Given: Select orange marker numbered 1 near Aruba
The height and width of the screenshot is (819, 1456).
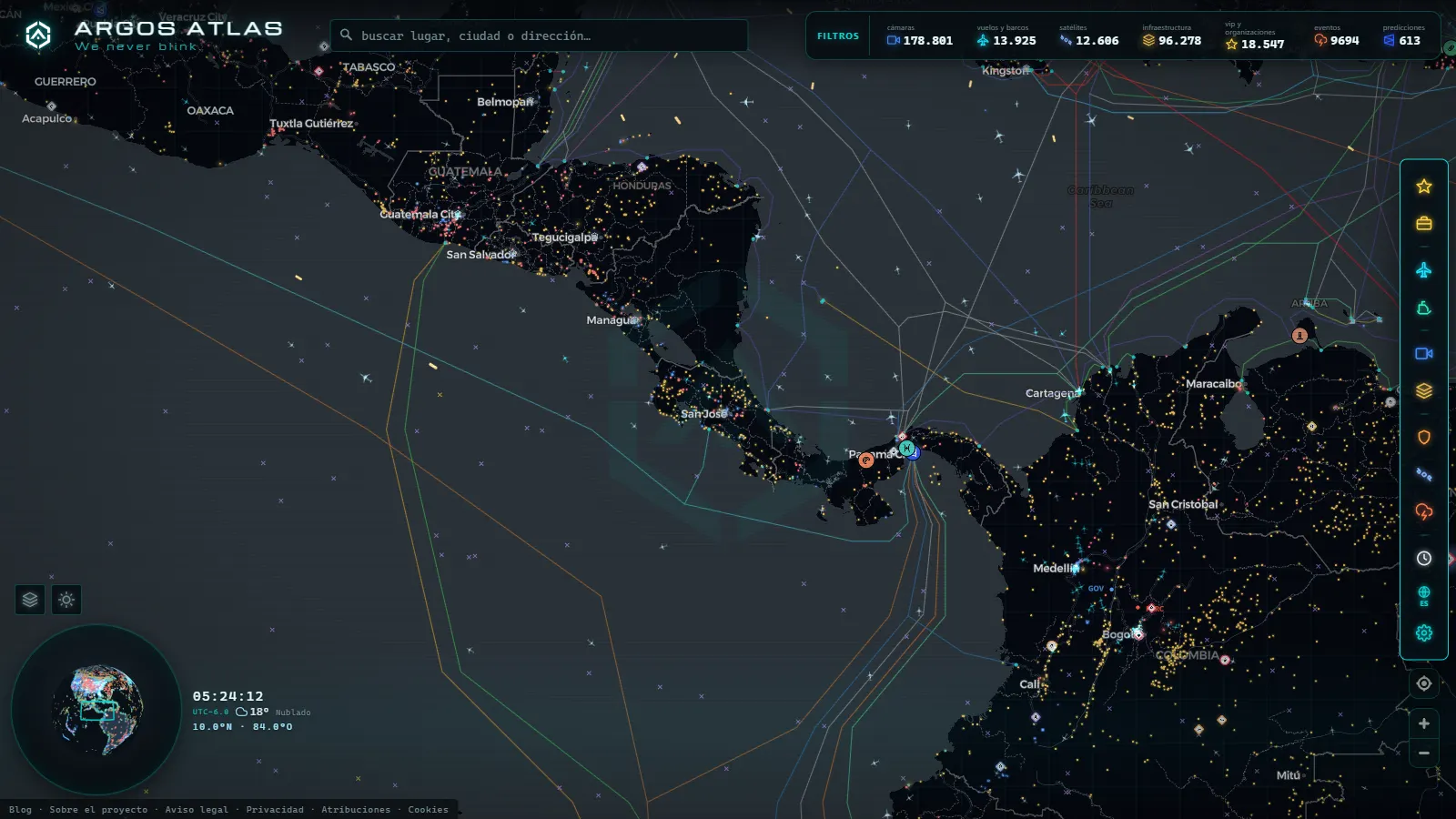Looking at the screenshot, I should (x=1299, y=336).
